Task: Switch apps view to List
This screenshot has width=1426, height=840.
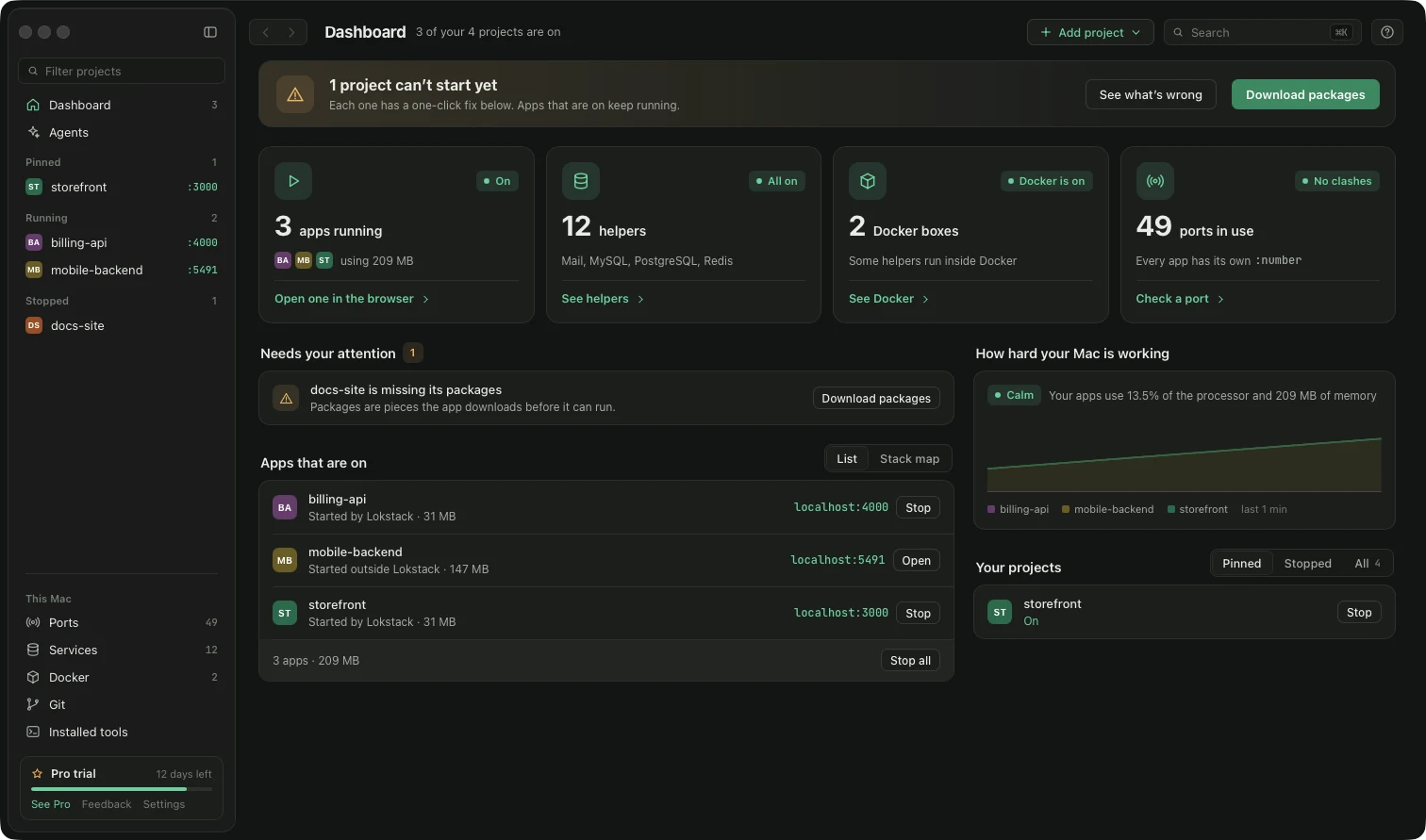Action: click(847, 459)
